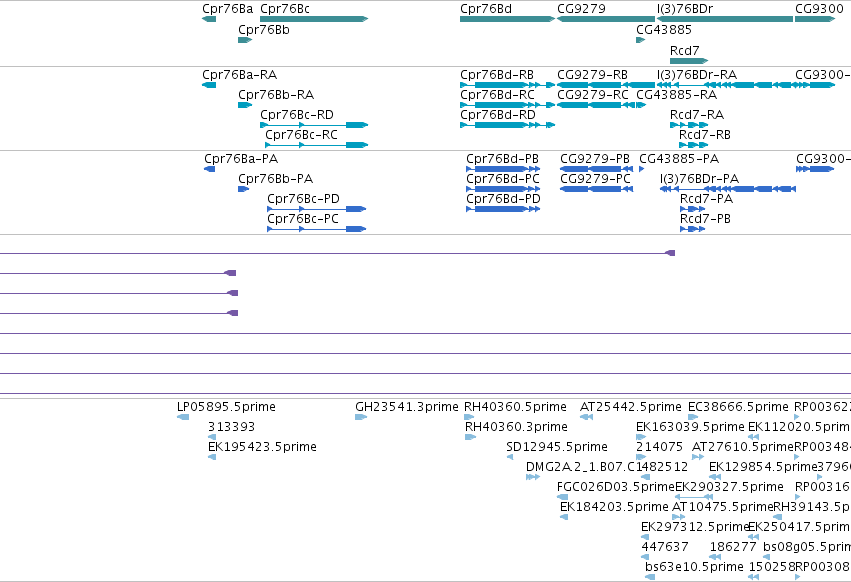
Task: Click transcript label CG9279-RB
Action: pos(593,75)
